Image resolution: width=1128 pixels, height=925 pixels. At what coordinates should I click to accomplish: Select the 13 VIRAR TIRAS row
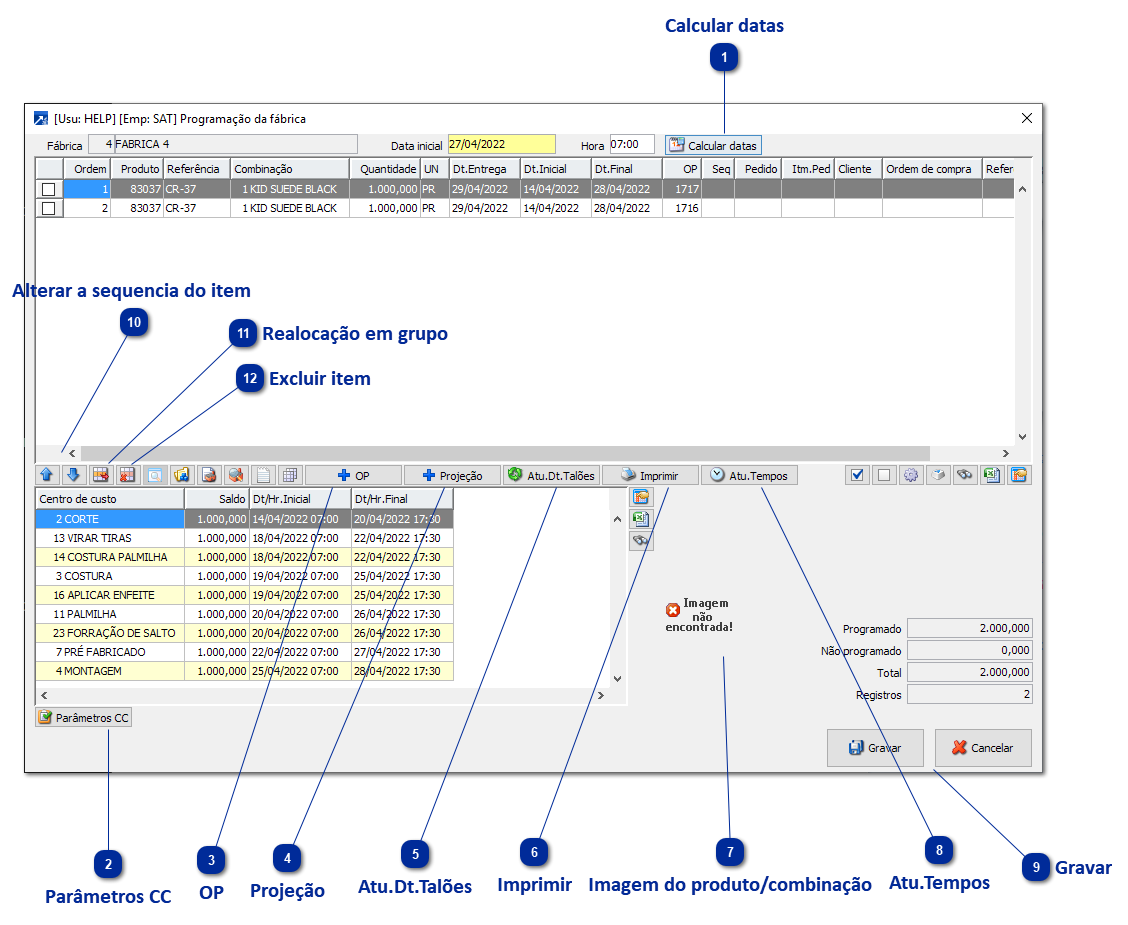tap(244, 538)
